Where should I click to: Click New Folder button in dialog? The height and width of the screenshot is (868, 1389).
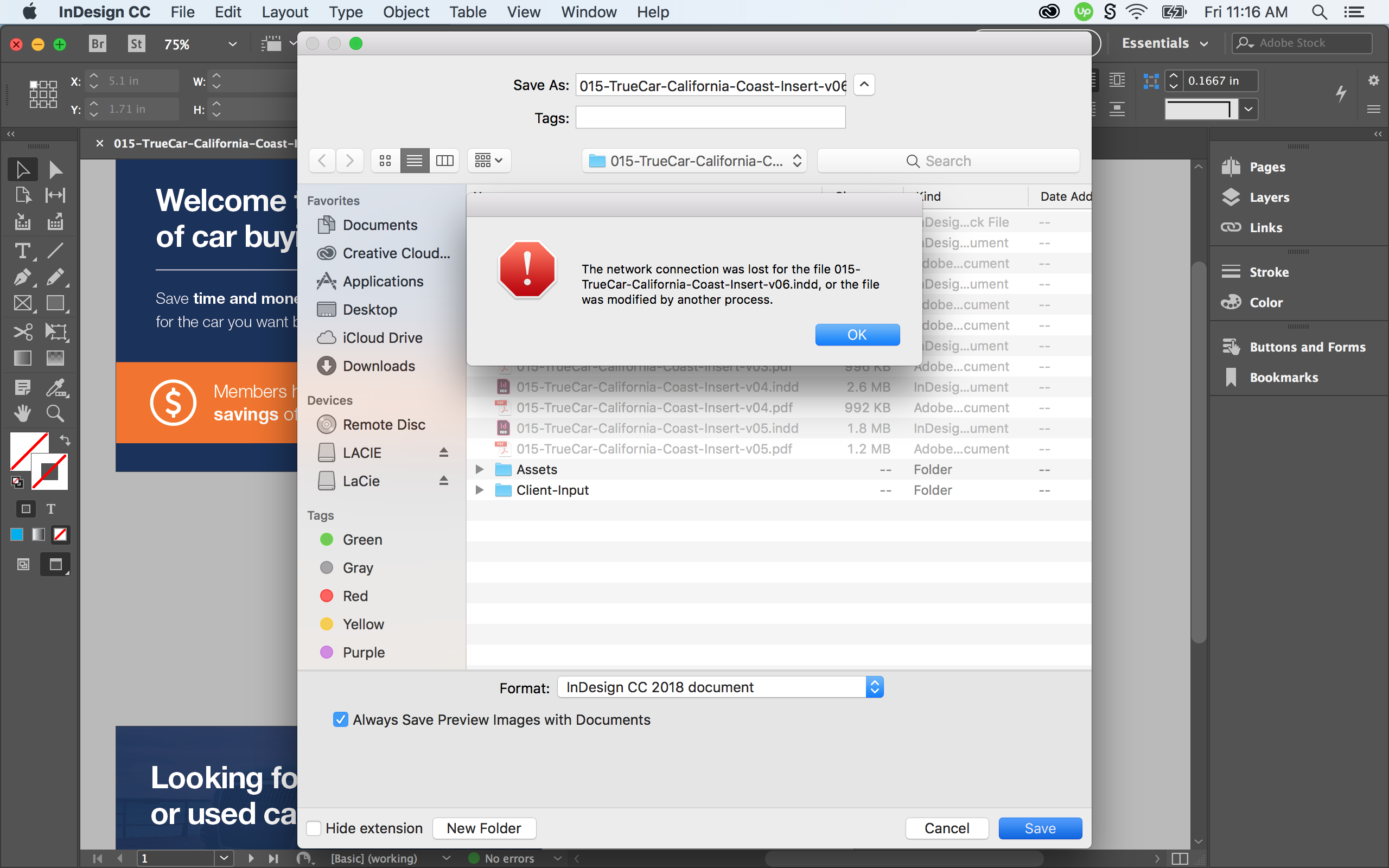[483, 827]
